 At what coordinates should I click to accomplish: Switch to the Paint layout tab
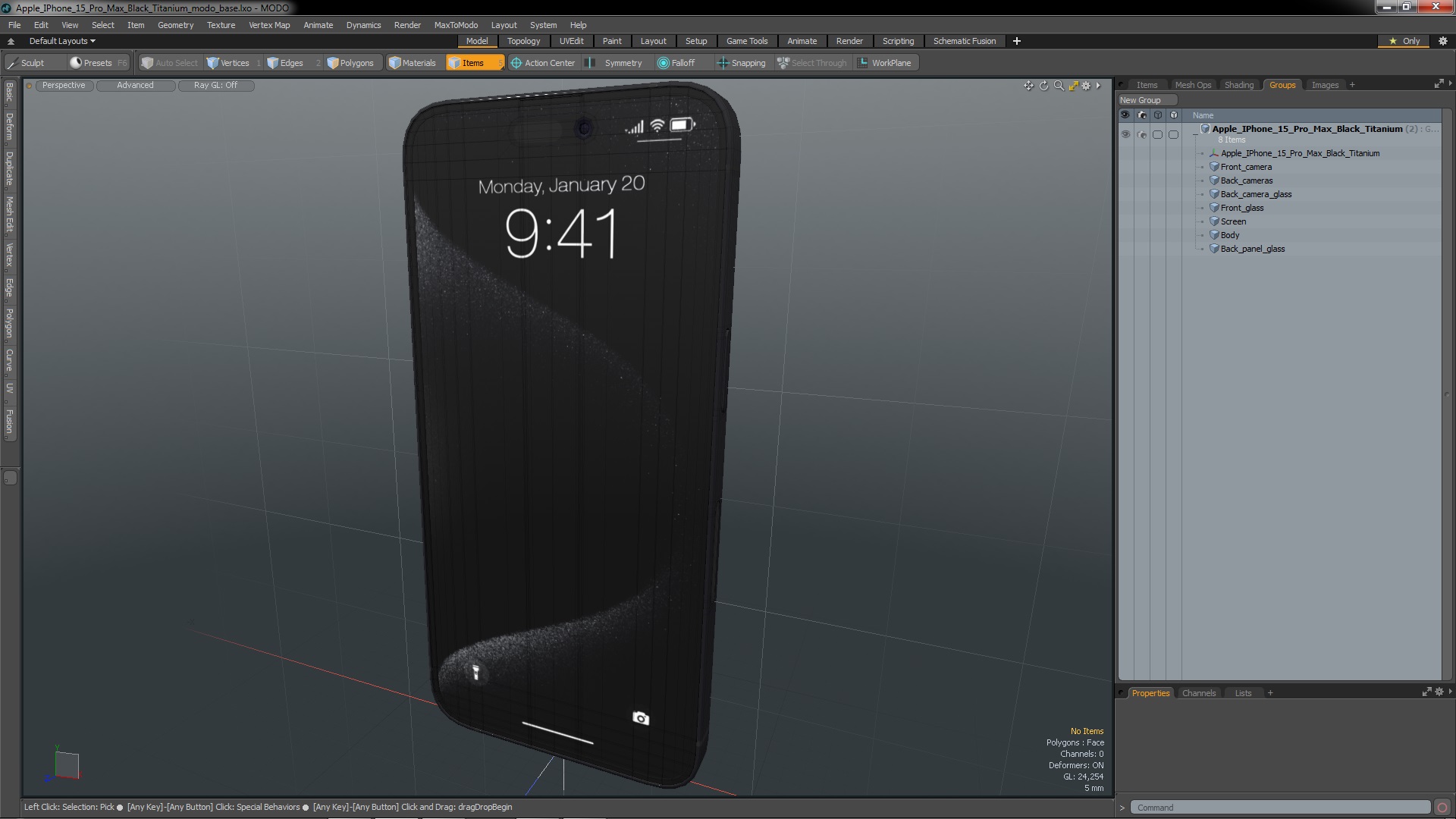click(x=612, y=41)
